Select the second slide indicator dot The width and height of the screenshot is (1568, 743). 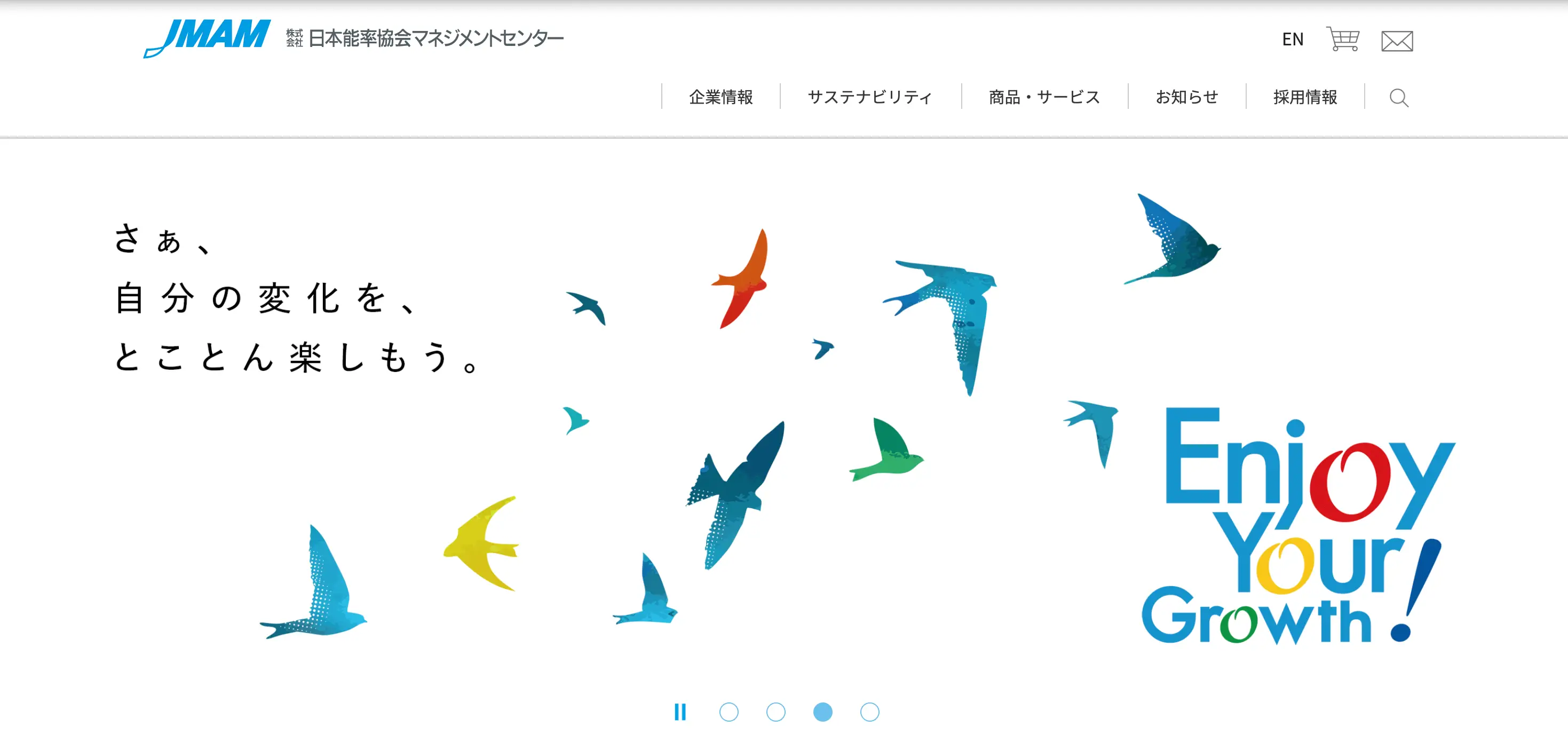click(775, 712)
